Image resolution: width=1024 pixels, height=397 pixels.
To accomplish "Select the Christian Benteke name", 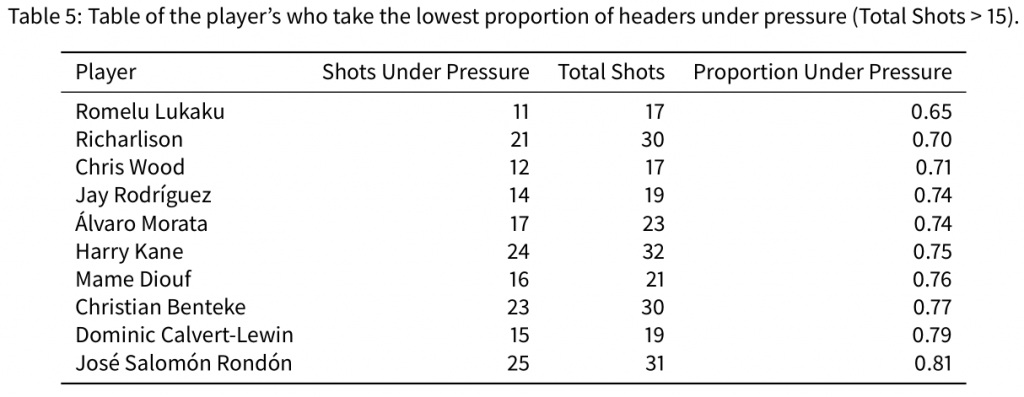I will click(x=161, y=307).
